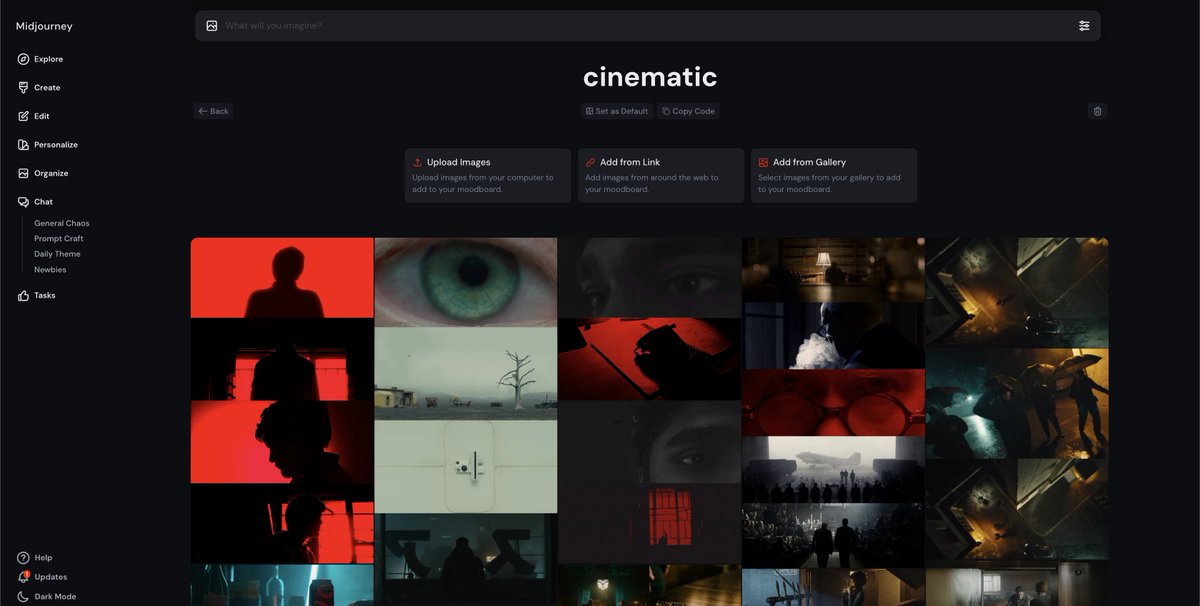This screenshot has width=1200, height=606.
Task: Click the Explore compass icon
Action: (x=23, y=59)
